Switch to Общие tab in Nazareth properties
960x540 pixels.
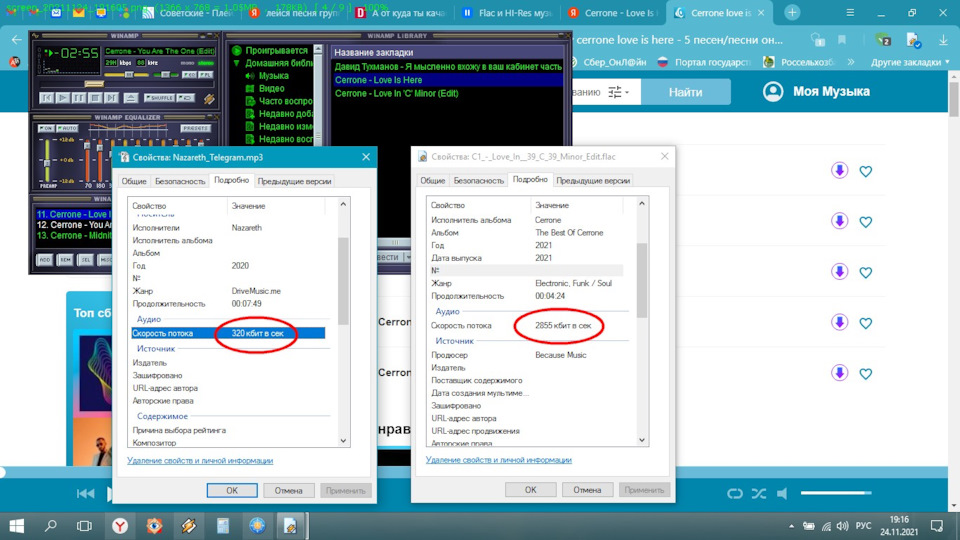point(133,181)
